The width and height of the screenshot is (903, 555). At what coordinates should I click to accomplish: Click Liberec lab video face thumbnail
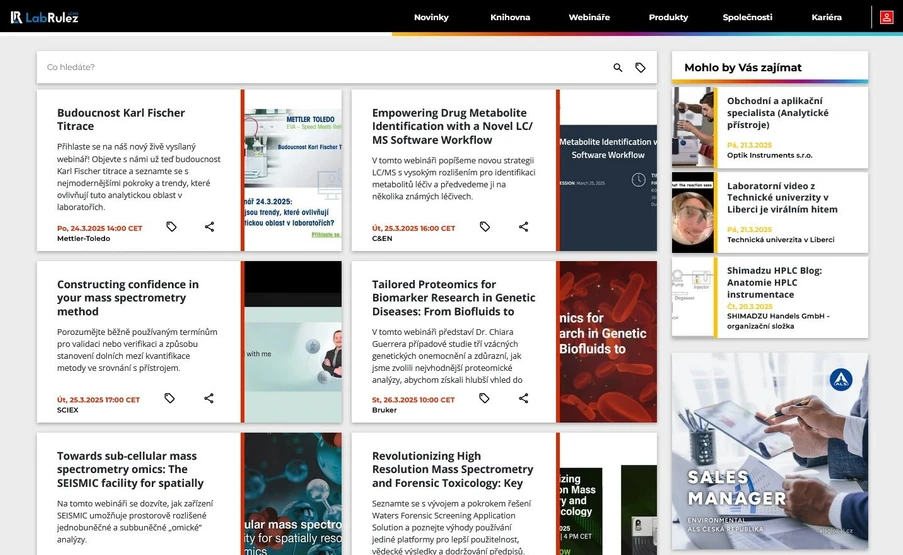pos(693,212)
